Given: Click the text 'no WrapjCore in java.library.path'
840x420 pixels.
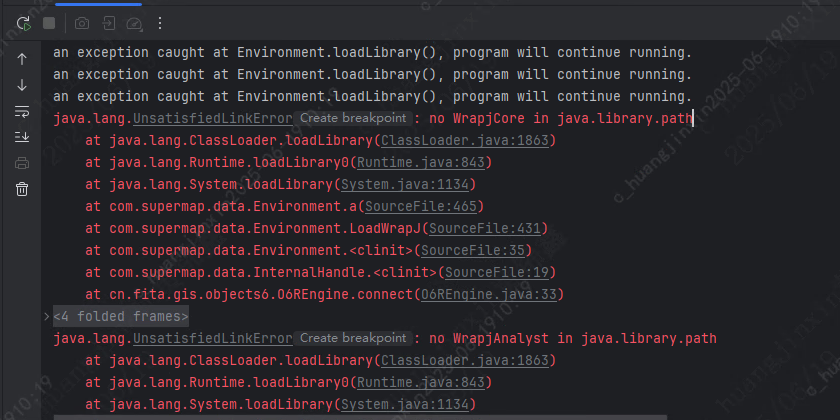Looking at the screenshot, I should point(560,118).
